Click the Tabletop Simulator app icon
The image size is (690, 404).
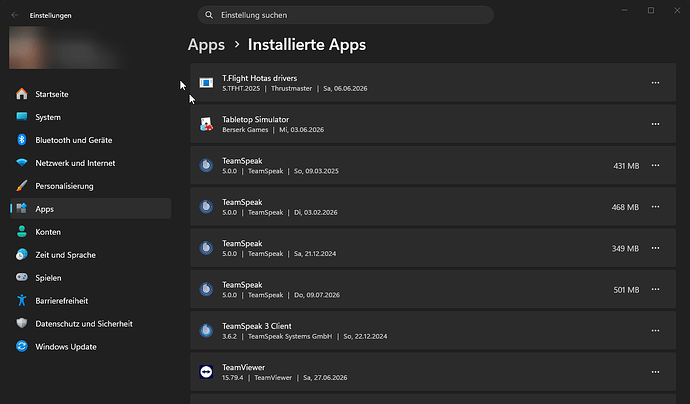coord(206,124)
